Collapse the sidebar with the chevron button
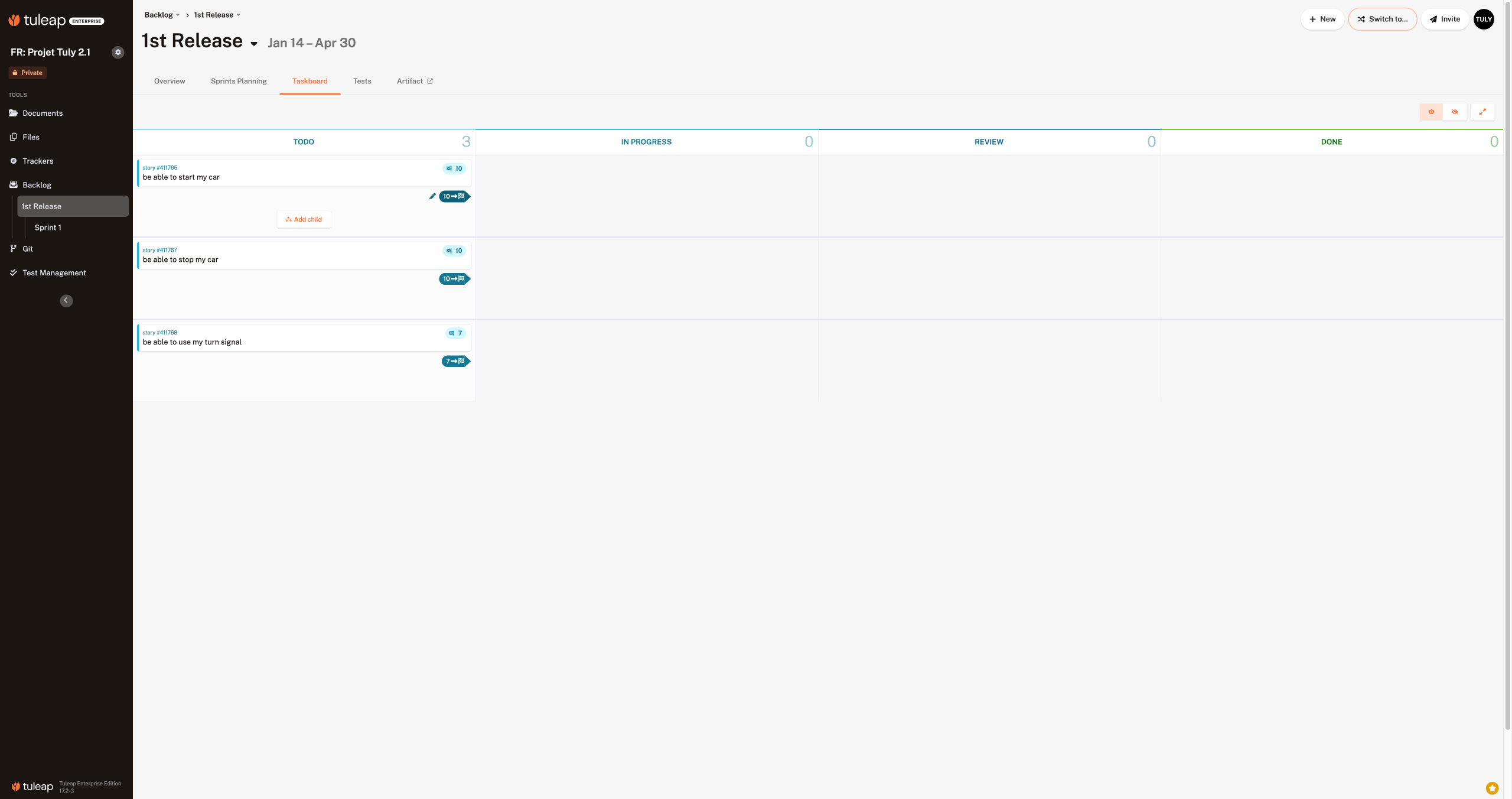The image size is (1512, 799). point(66,300)
